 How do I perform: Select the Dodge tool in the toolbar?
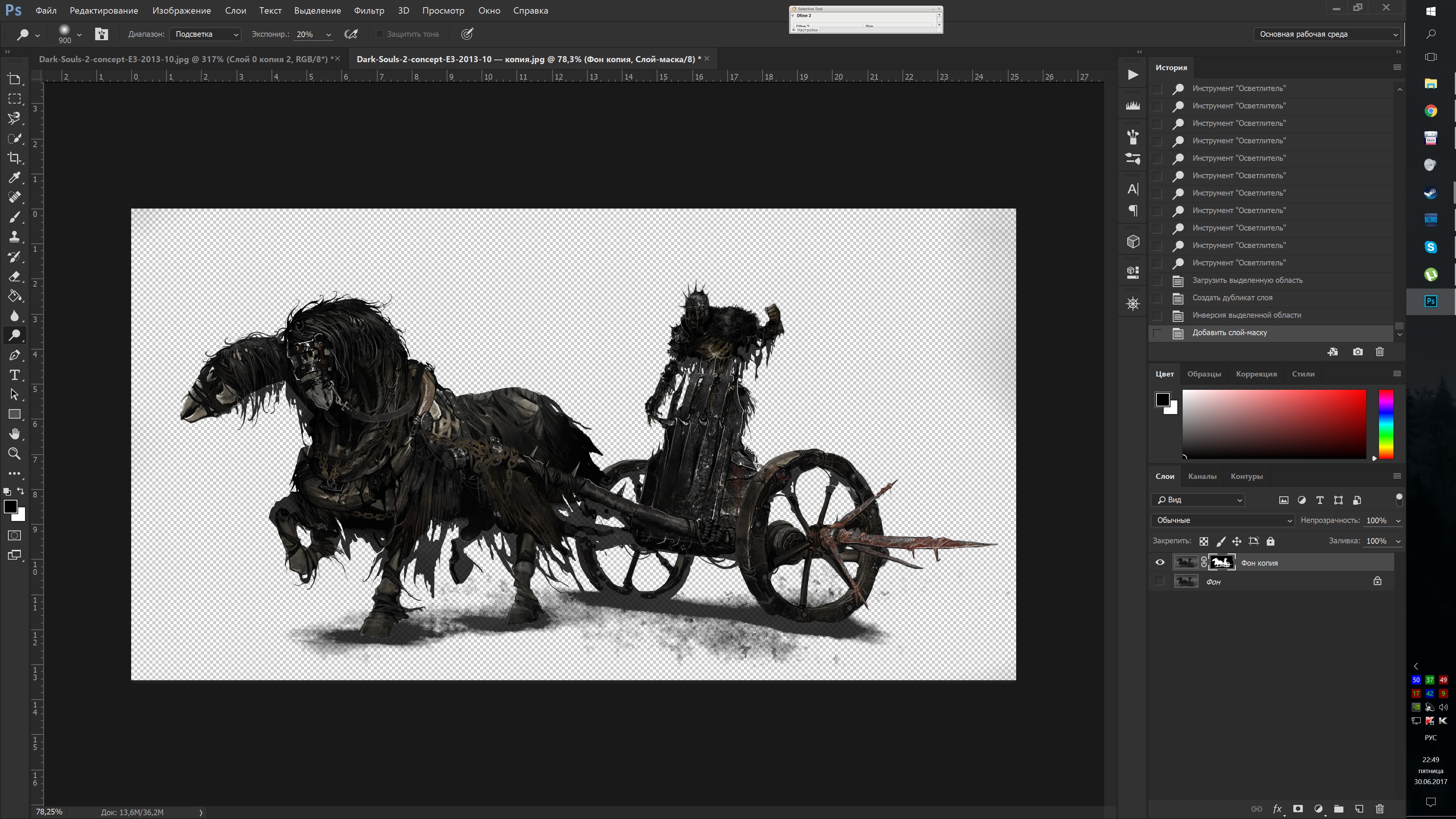(x=15, y=335)
